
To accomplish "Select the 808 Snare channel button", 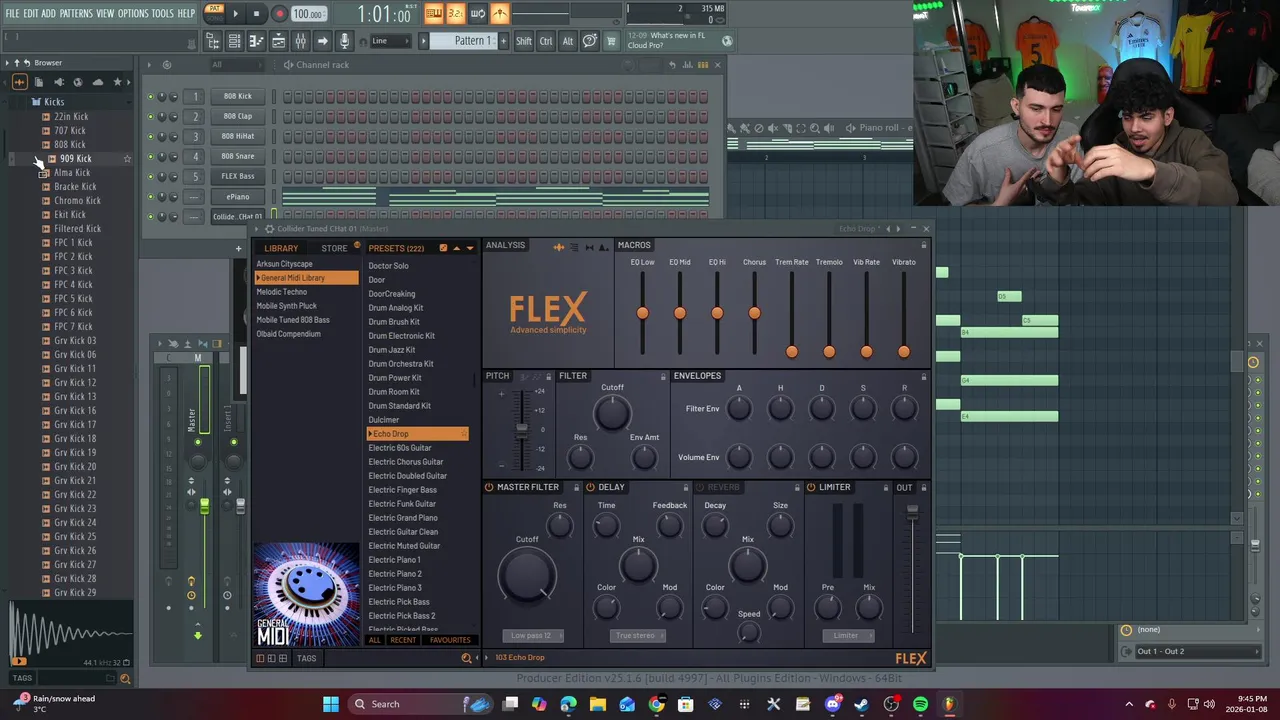I will 237,157.
